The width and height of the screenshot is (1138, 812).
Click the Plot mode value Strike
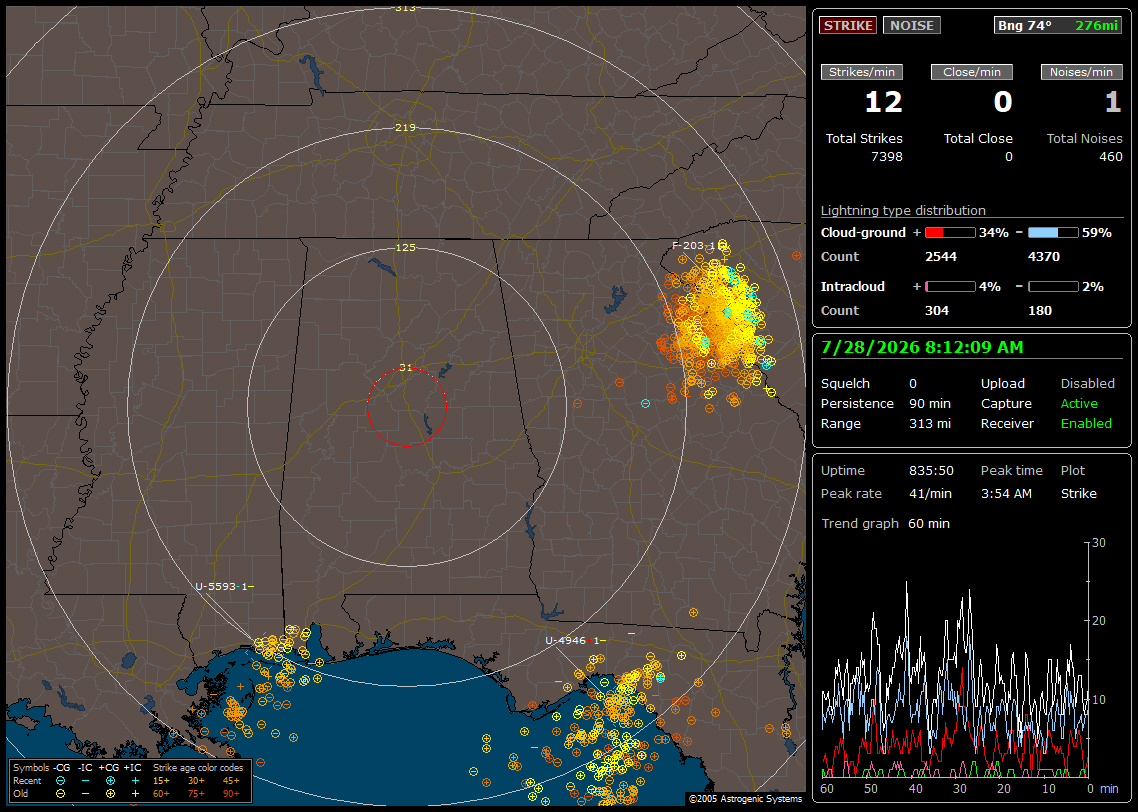1078,493
